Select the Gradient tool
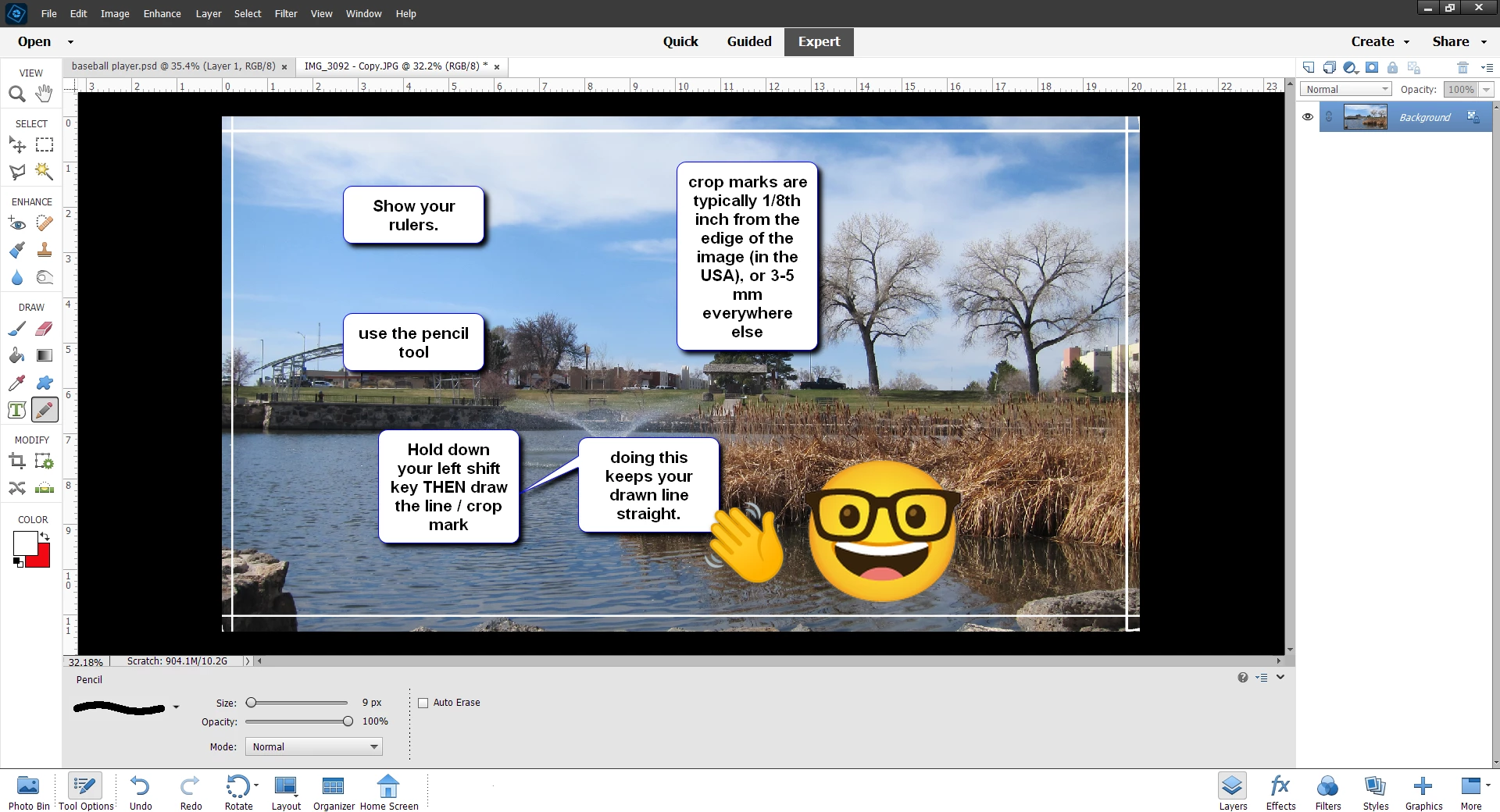This screenshot has width=1500, height=812. click(45, 356)
